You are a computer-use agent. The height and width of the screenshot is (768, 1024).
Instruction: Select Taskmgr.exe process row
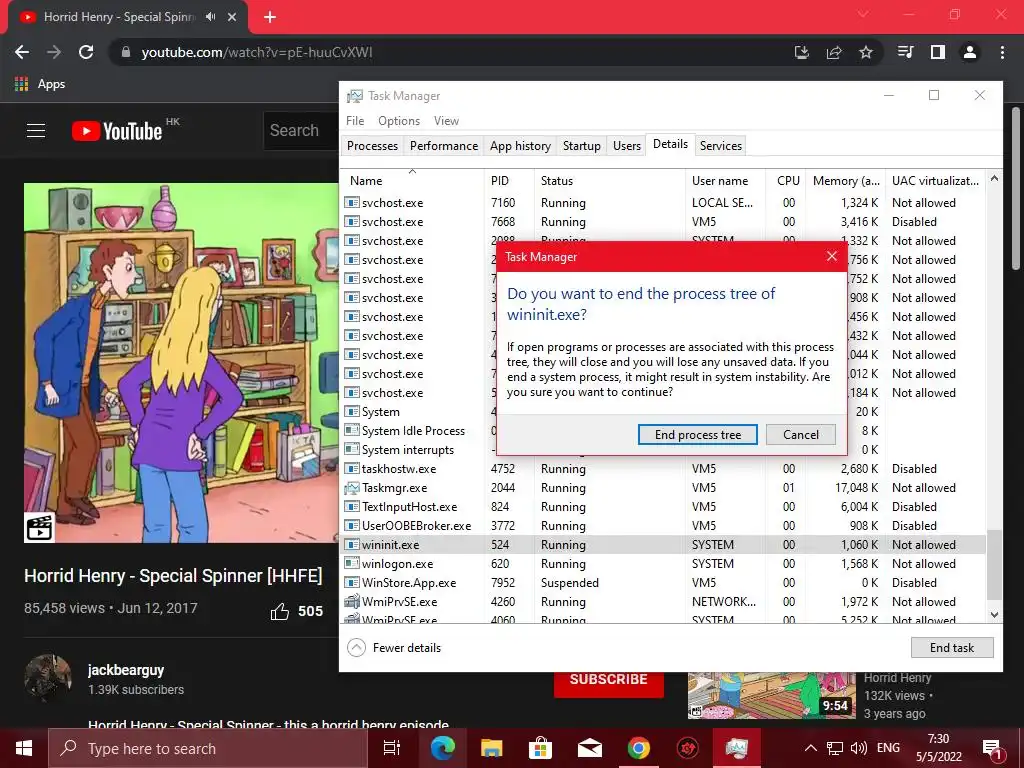coord(664,488)
